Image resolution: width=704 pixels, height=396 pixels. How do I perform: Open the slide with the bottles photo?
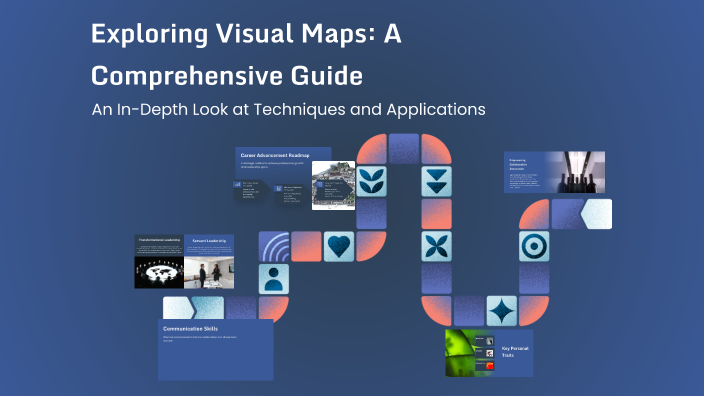pos(554,172)
